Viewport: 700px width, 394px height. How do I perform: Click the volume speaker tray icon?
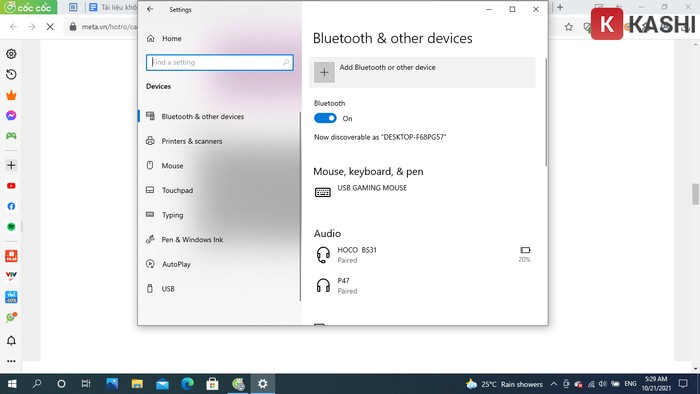(x=603, y=384)
